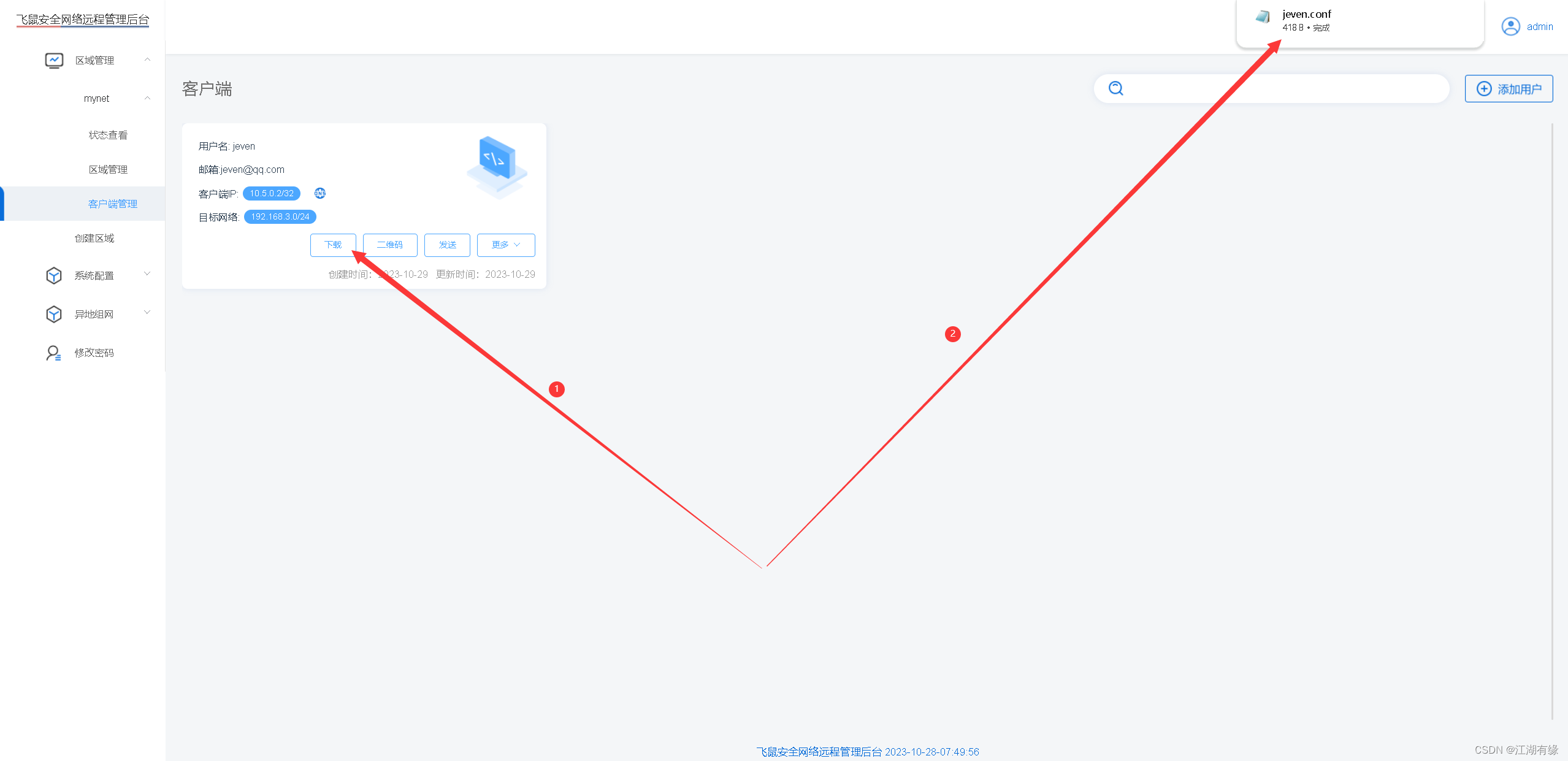
Task: Click the jeven.conf downloaded file icon
Action: (1263, 17)
